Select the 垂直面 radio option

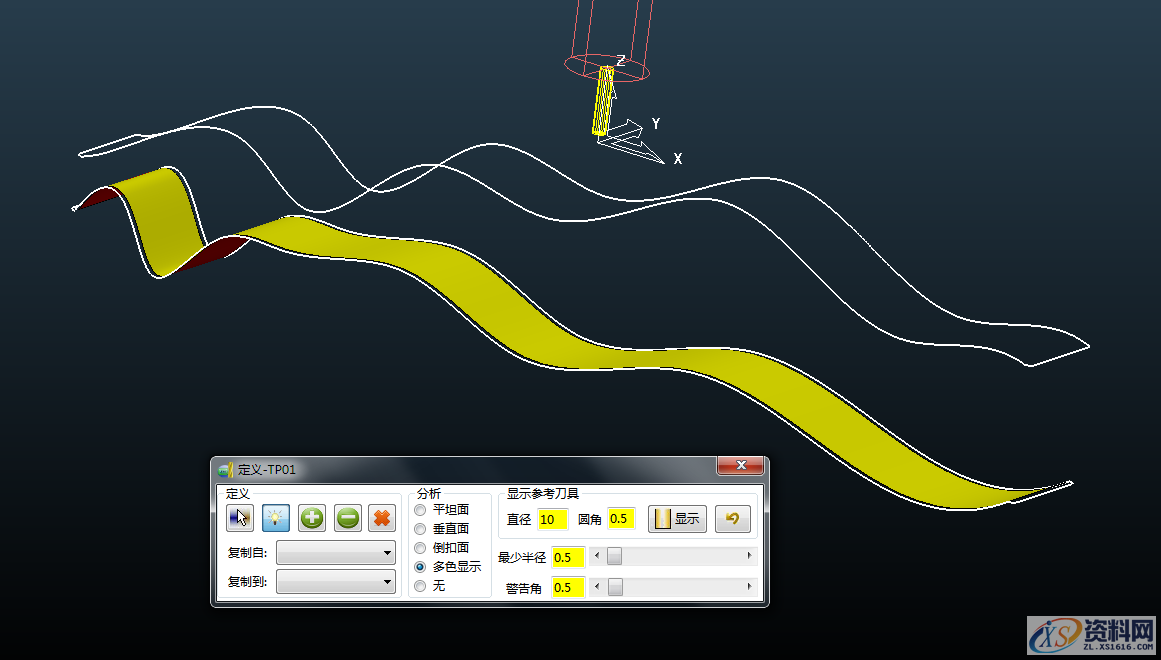[420, 529]
